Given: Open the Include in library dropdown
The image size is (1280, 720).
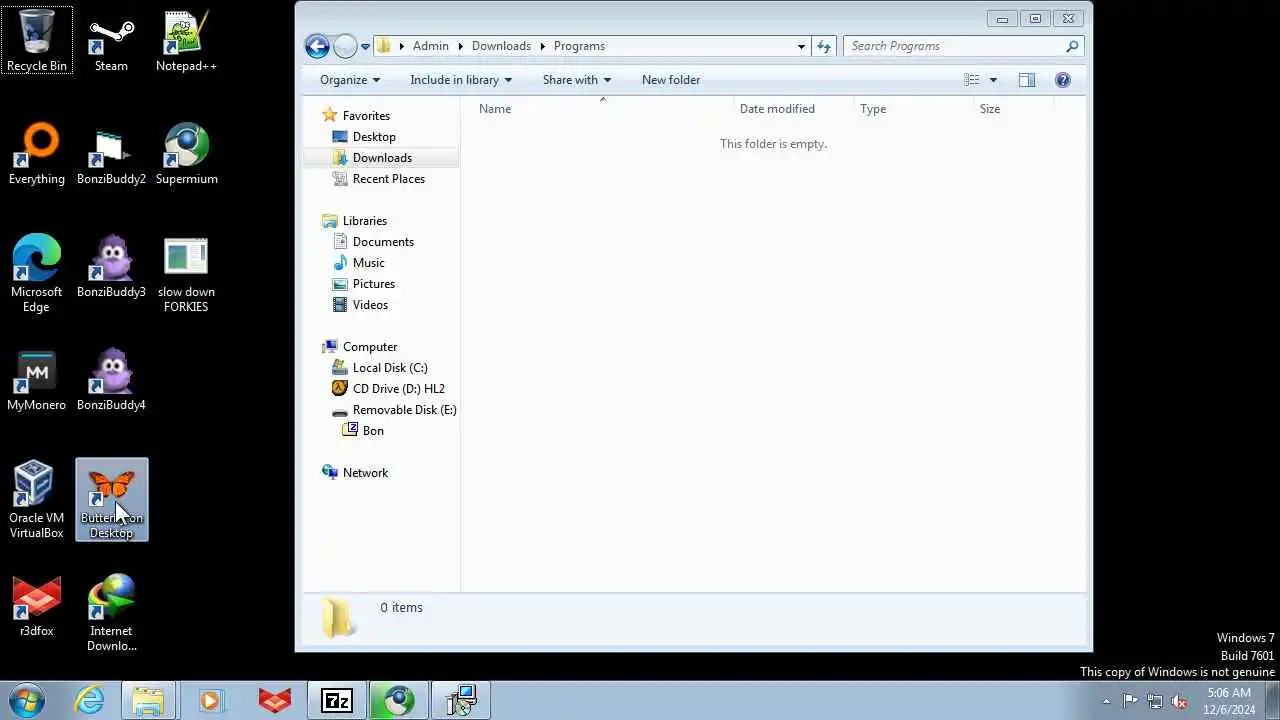Looking at the screenshot, I should point(461,80).
